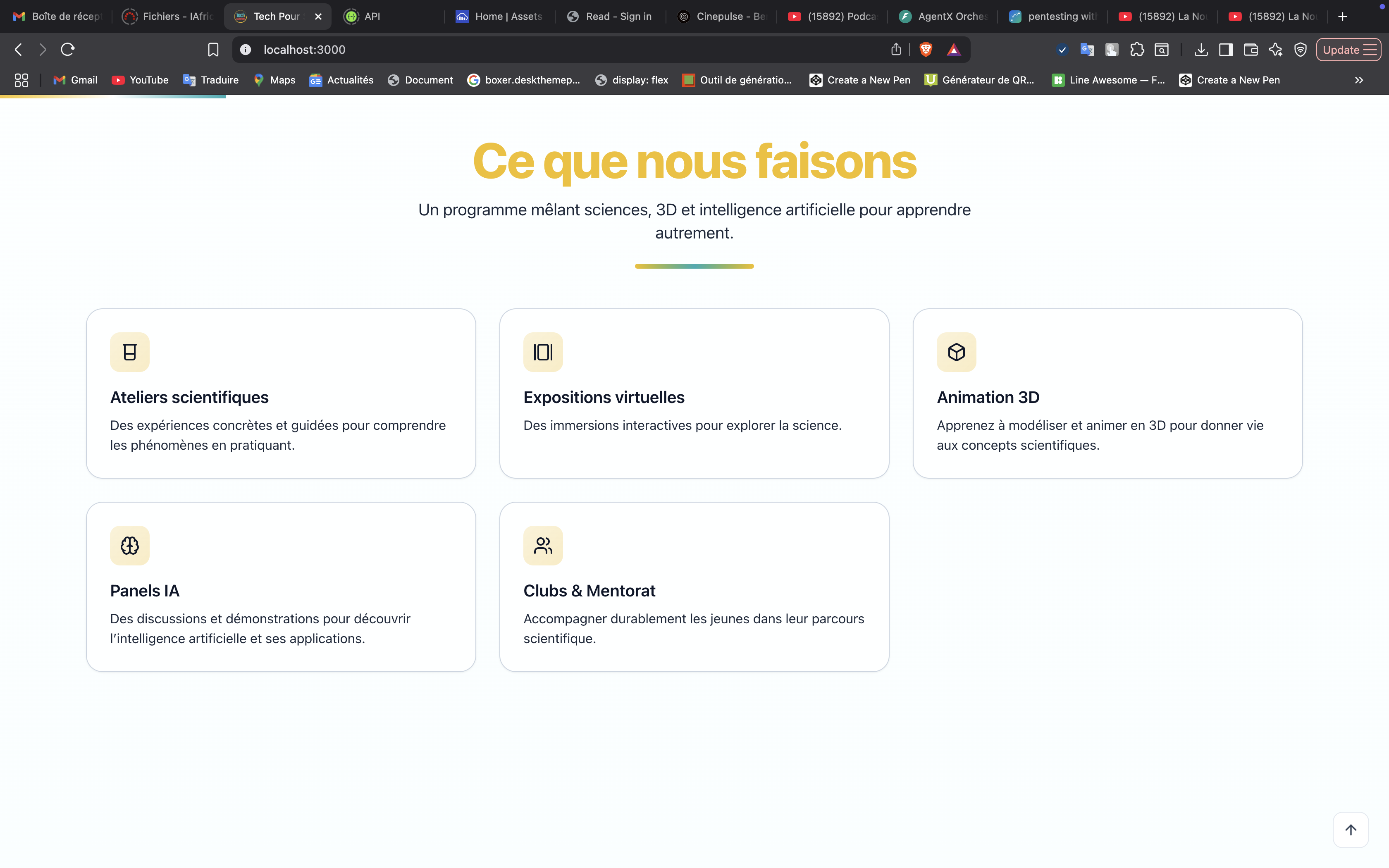
Task: Click the Expositions virtuelles card title
Action: pyautogui.click(x=604, y=397)
